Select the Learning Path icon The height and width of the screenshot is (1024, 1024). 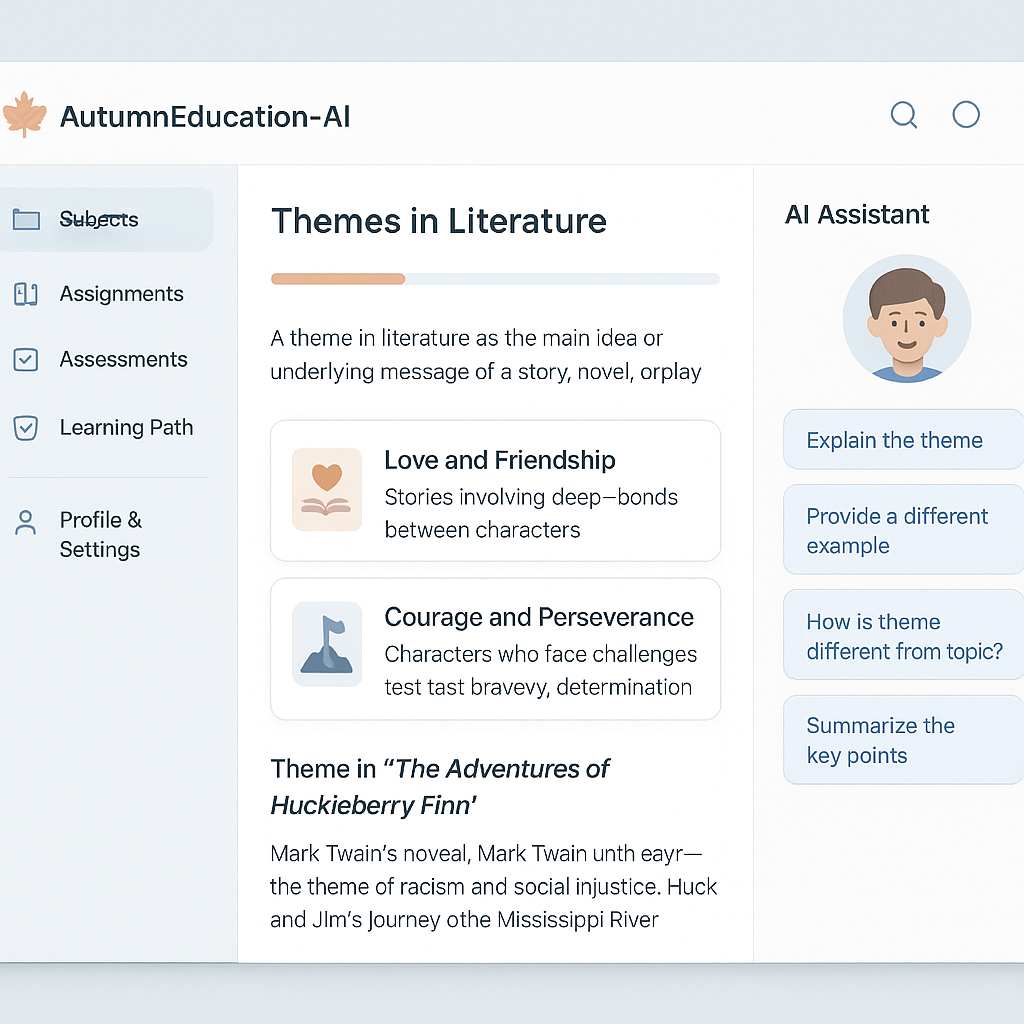click(x=26, y=426)
